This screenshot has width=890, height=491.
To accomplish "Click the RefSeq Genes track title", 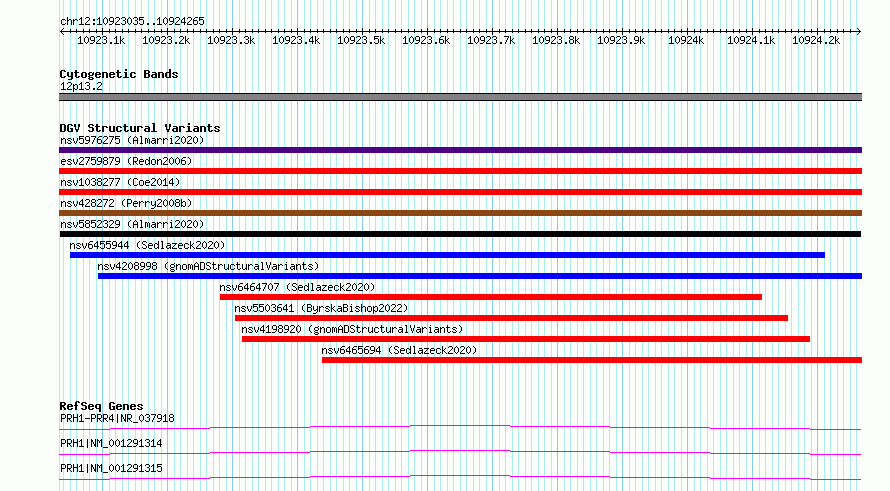I will coord(101,406).
